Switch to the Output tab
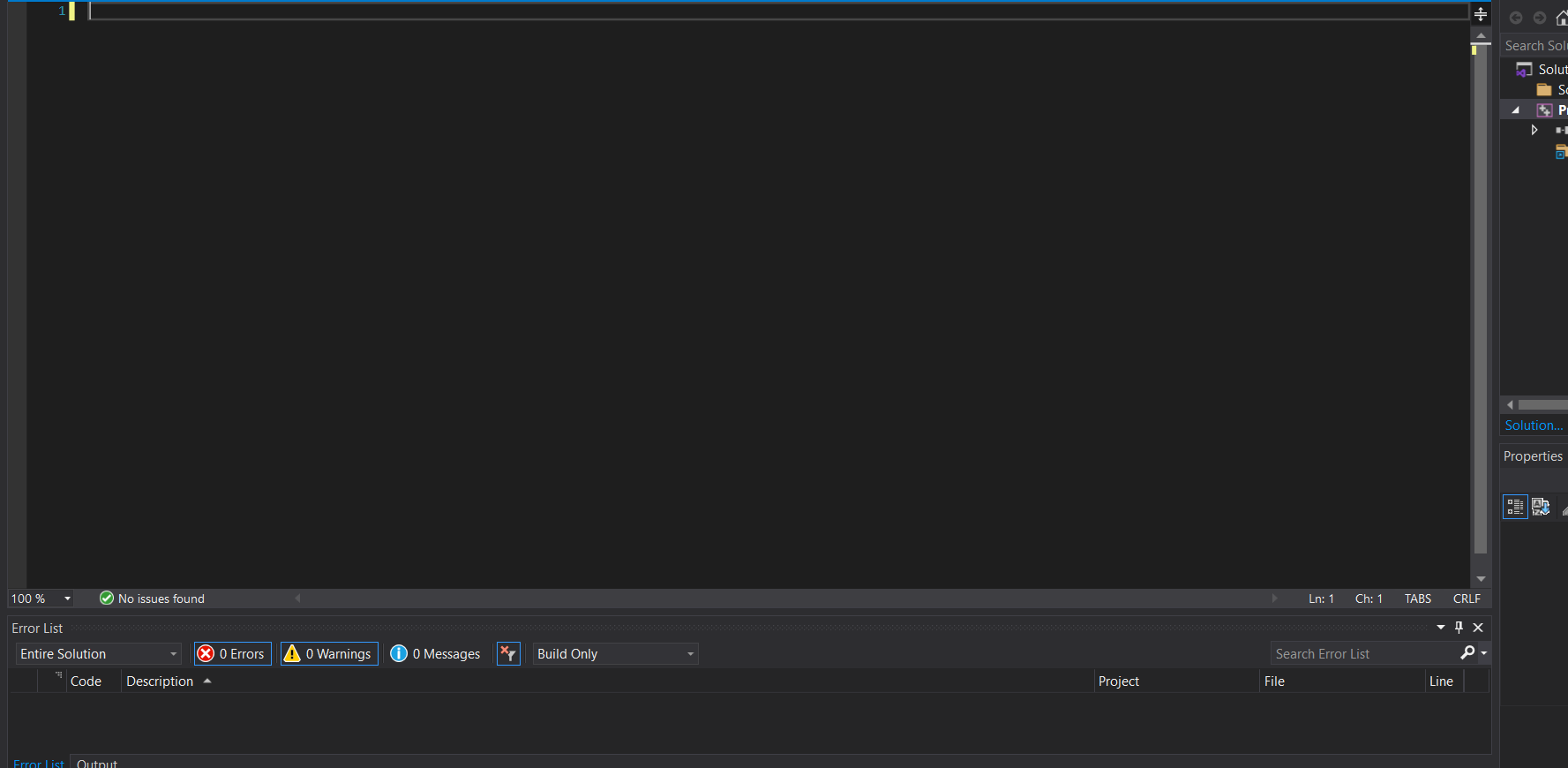 pos(97,763)
